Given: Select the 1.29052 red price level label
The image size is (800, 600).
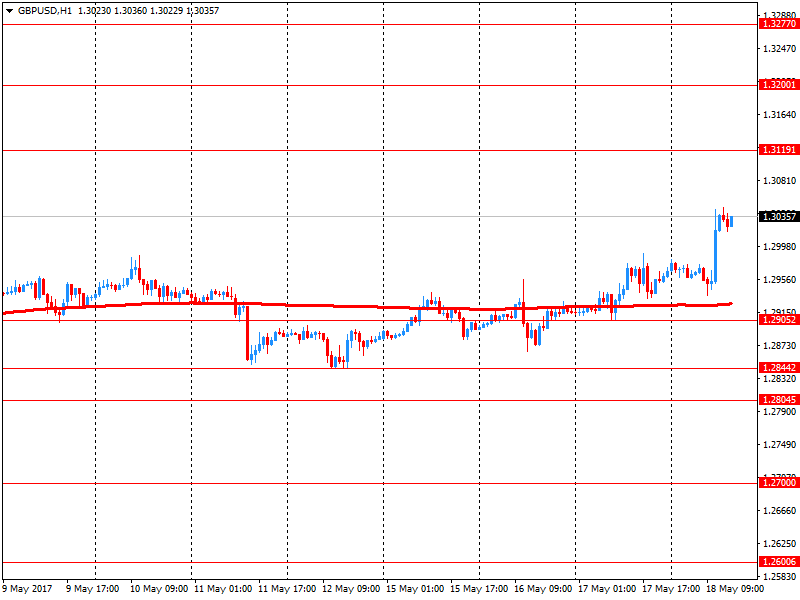Looking at the screenshot, I should (x=779, y=320).
